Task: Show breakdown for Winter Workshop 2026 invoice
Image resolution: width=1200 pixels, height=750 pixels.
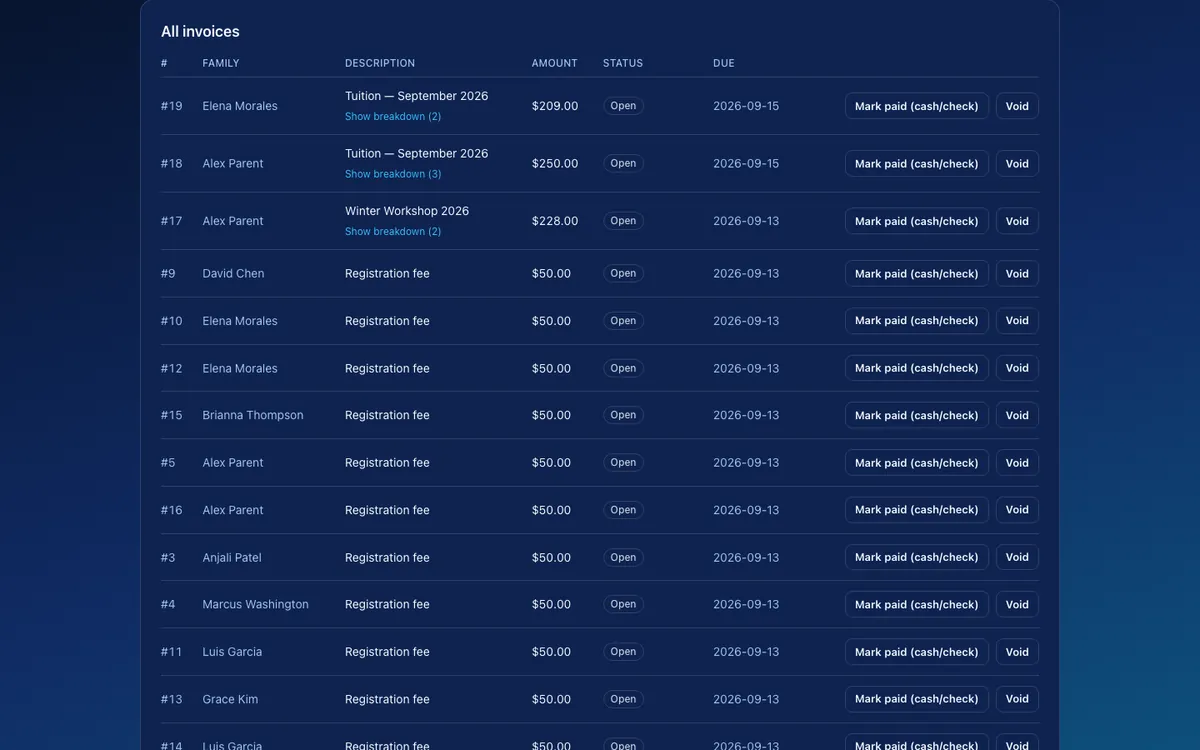Action: click(393, 232)
